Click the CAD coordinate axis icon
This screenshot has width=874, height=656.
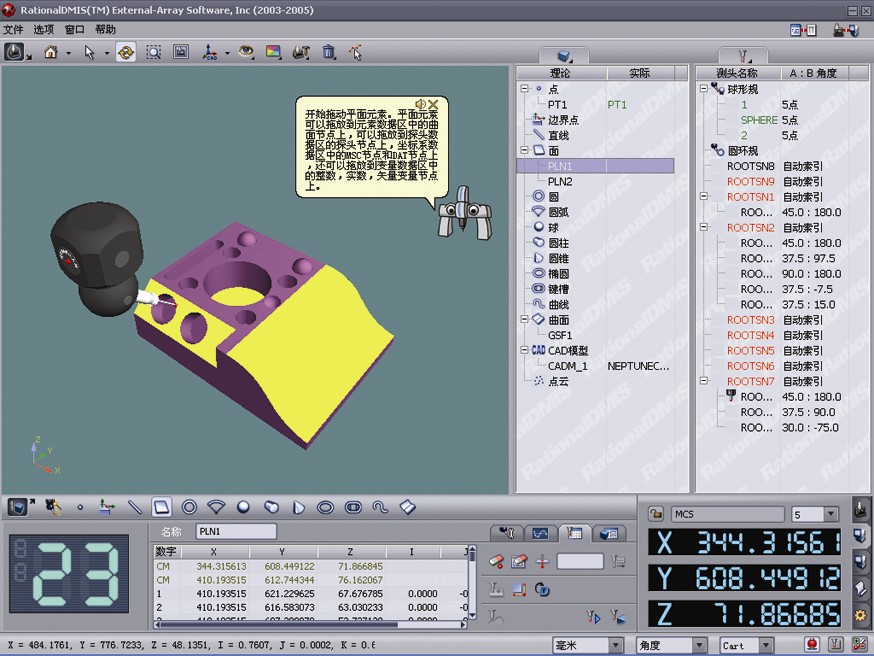[210, 52]
